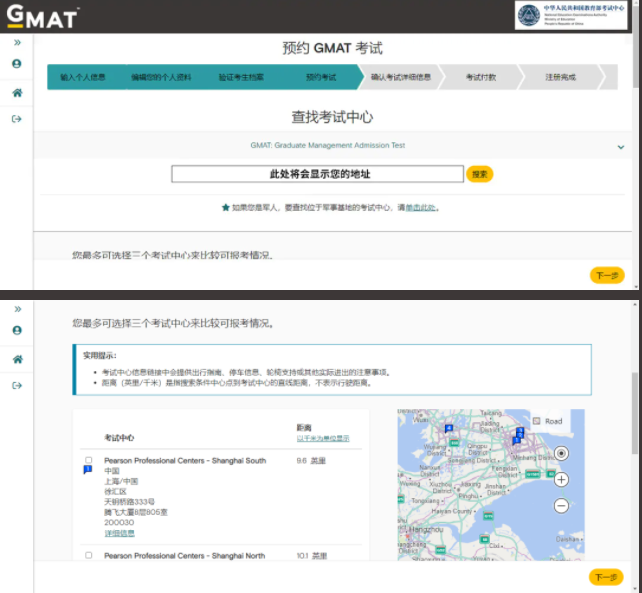Click address line 天钥桥路333号
The width and height of the screenshot is (642, 593).
click(x=129, y=502)
